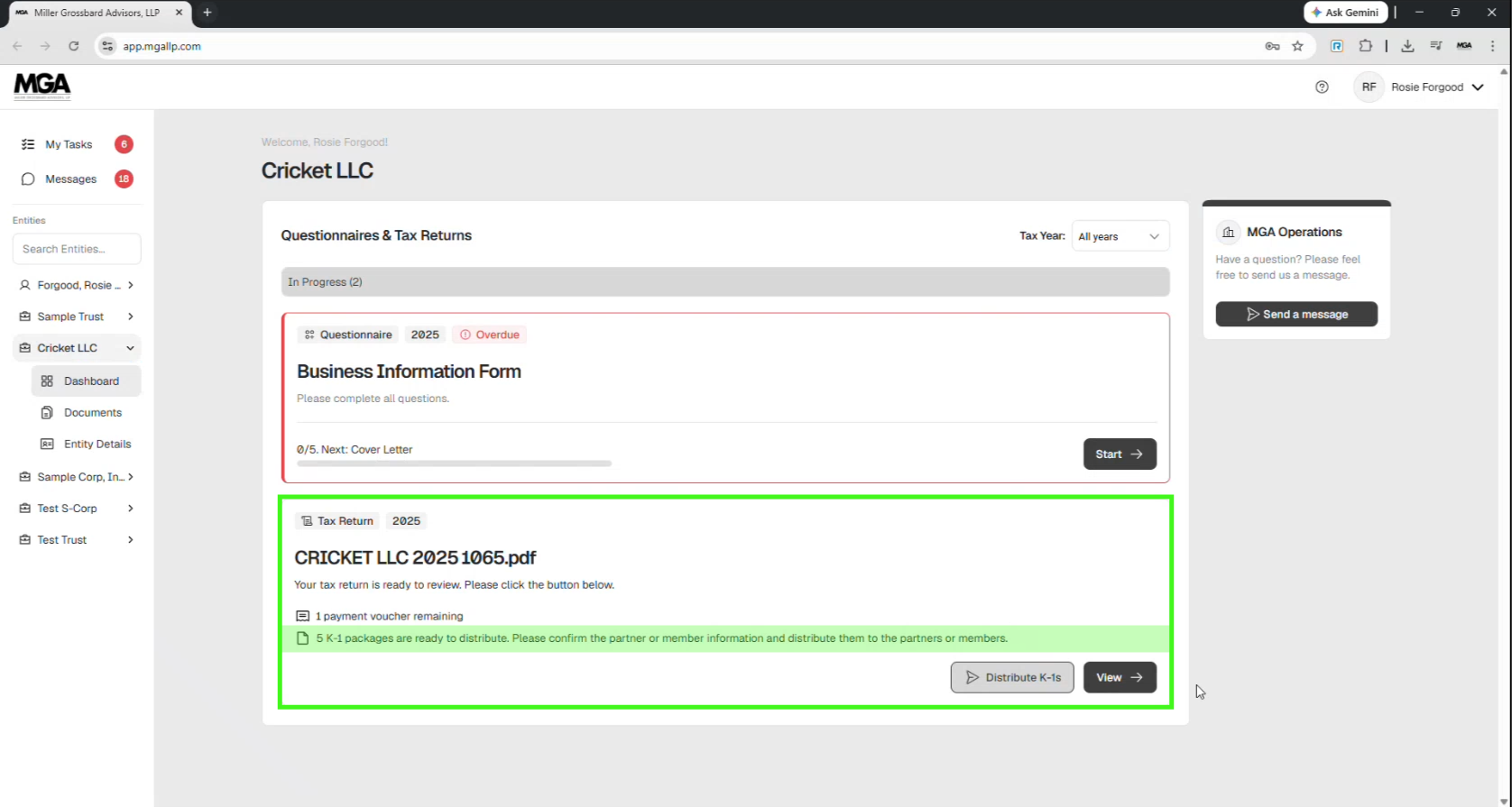1512x807 pixels.
Task: Click the page vertical scrollbar
Action: (x=1504, y=436)
